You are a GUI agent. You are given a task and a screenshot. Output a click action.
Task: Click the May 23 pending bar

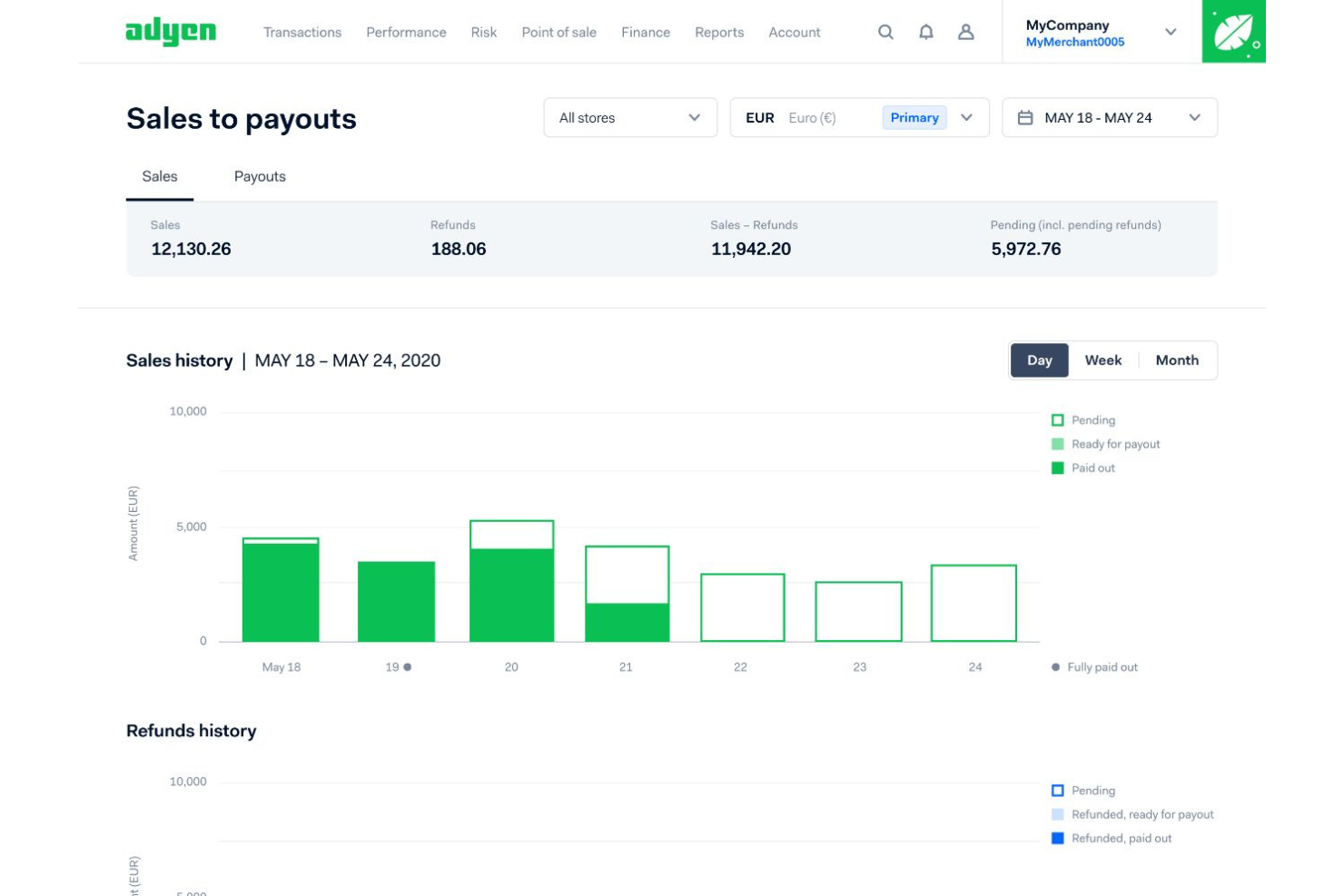tap(858, 612)
